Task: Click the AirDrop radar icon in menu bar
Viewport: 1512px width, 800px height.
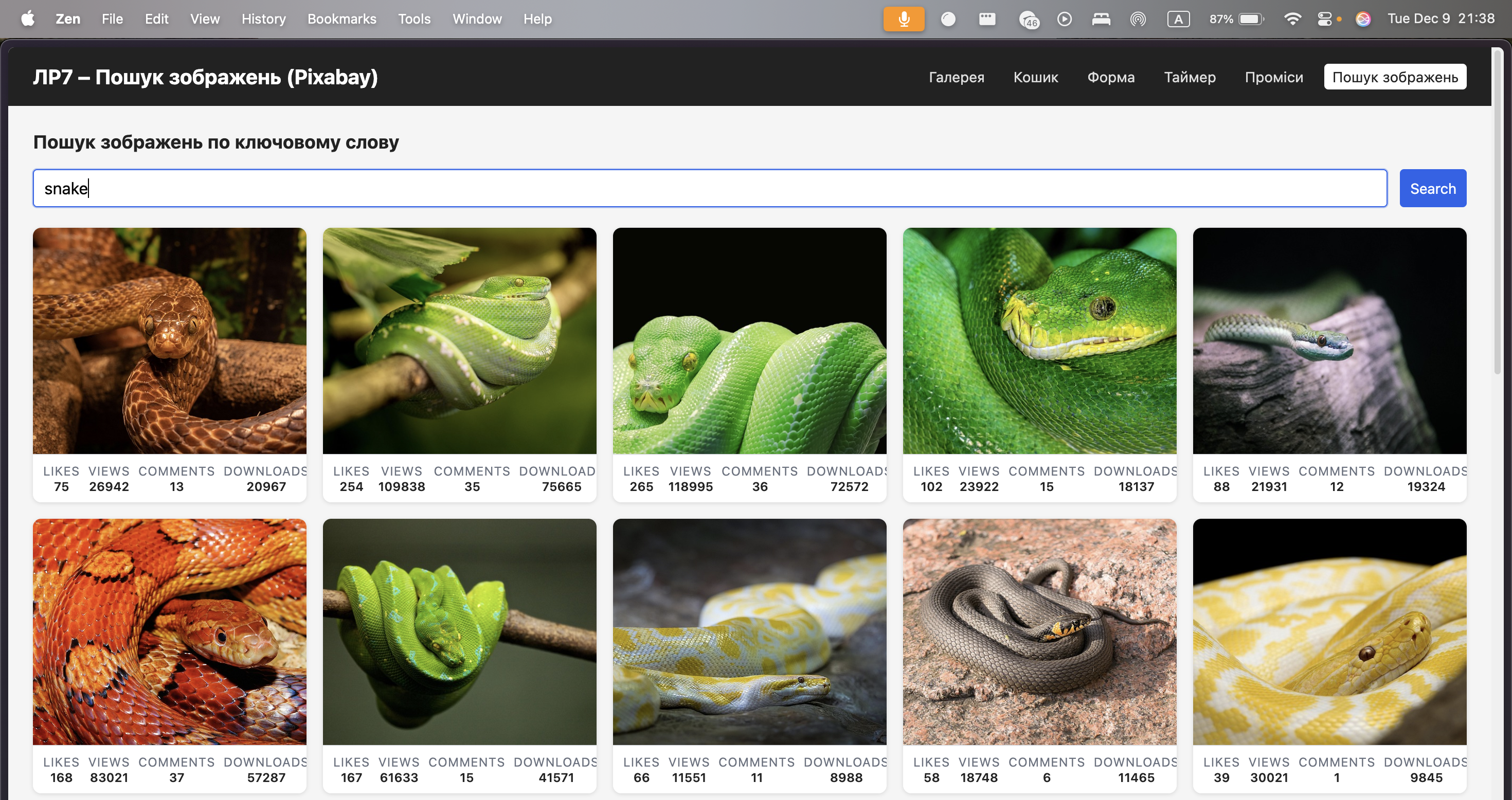Action: [1138, 19]
